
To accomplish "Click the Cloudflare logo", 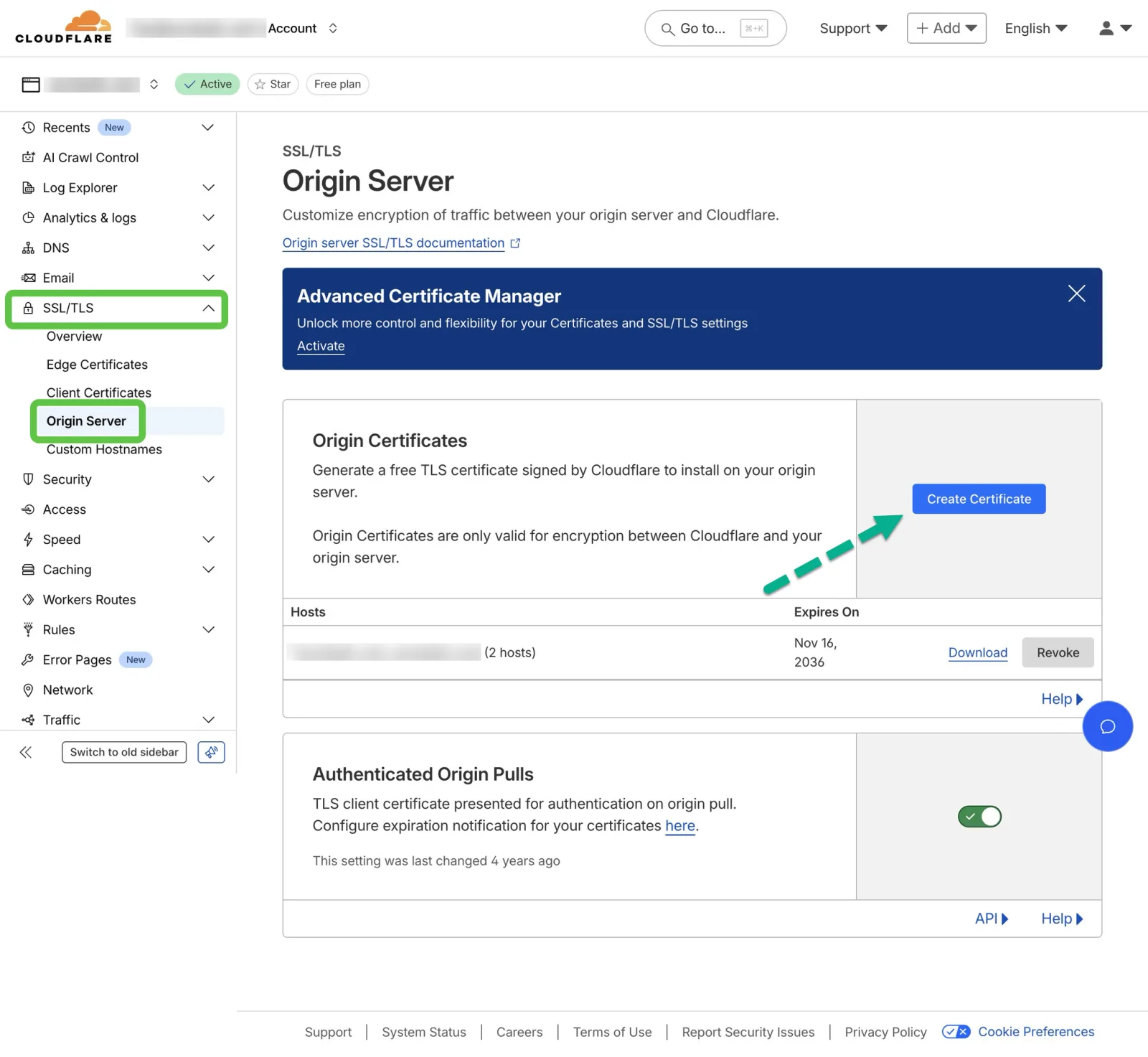I will 64,27.
